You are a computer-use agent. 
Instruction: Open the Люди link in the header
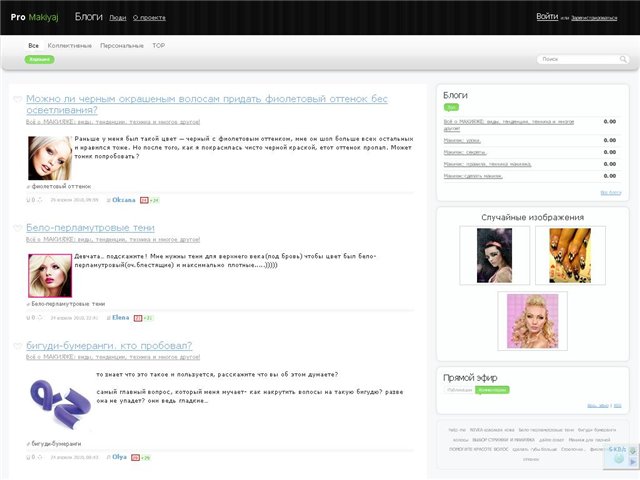click(x=118, y=18)
